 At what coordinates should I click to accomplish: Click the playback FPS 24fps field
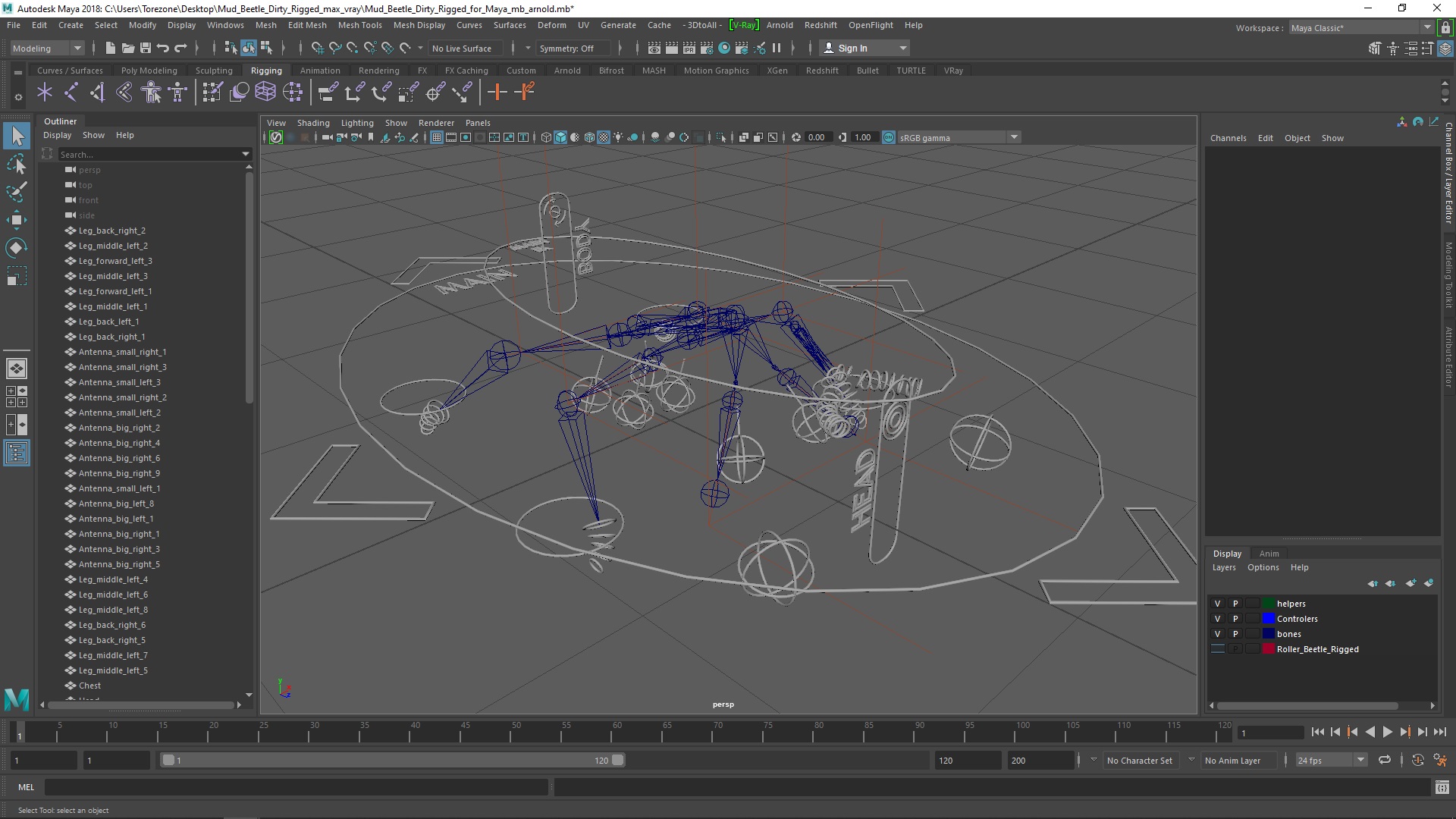pos(1322,760)
